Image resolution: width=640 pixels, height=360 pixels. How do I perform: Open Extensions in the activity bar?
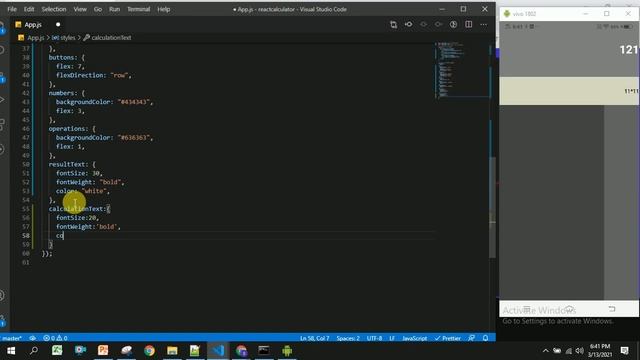pyautogui.click(x=2, y=124)
